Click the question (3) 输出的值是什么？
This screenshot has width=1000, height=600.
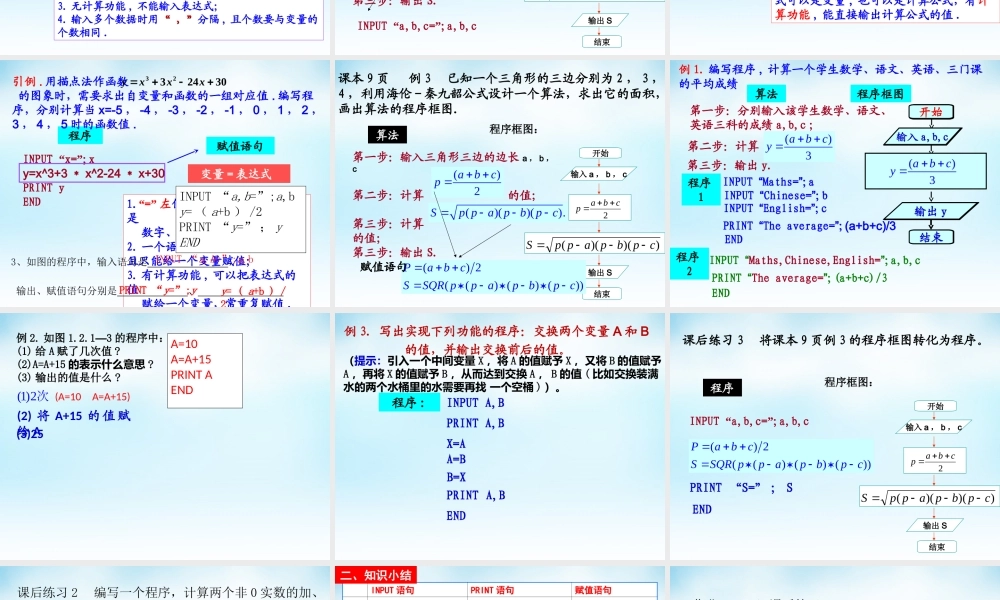click(69, 377)
